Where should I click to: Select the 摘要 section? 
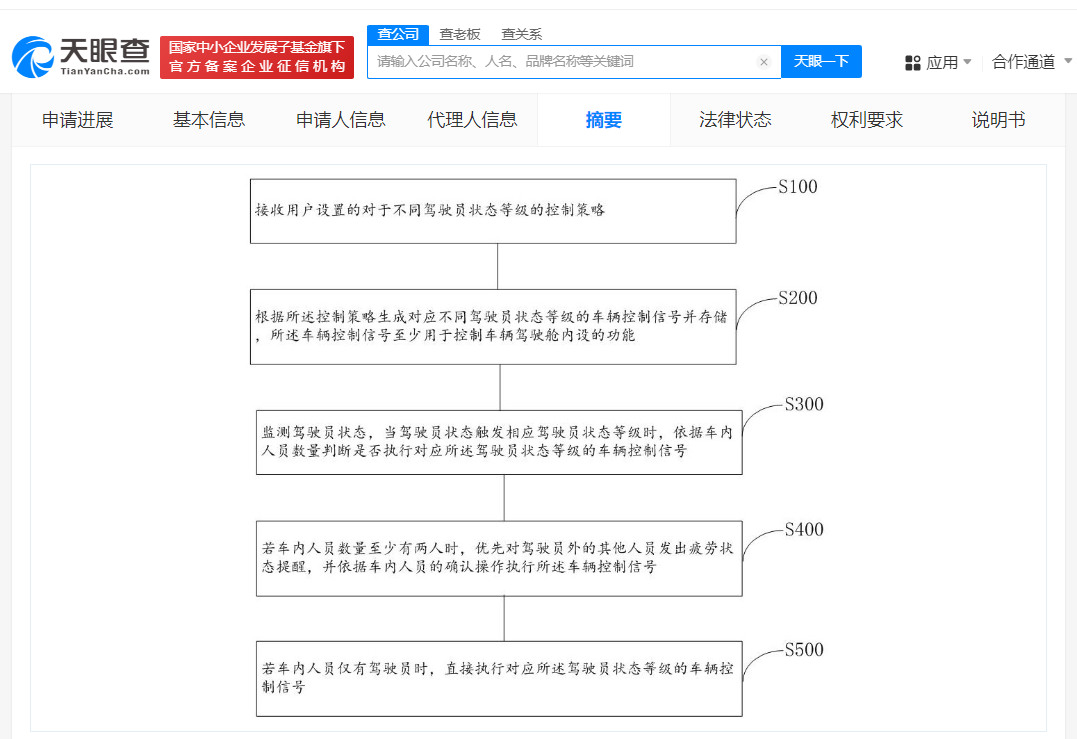point(604,119)
